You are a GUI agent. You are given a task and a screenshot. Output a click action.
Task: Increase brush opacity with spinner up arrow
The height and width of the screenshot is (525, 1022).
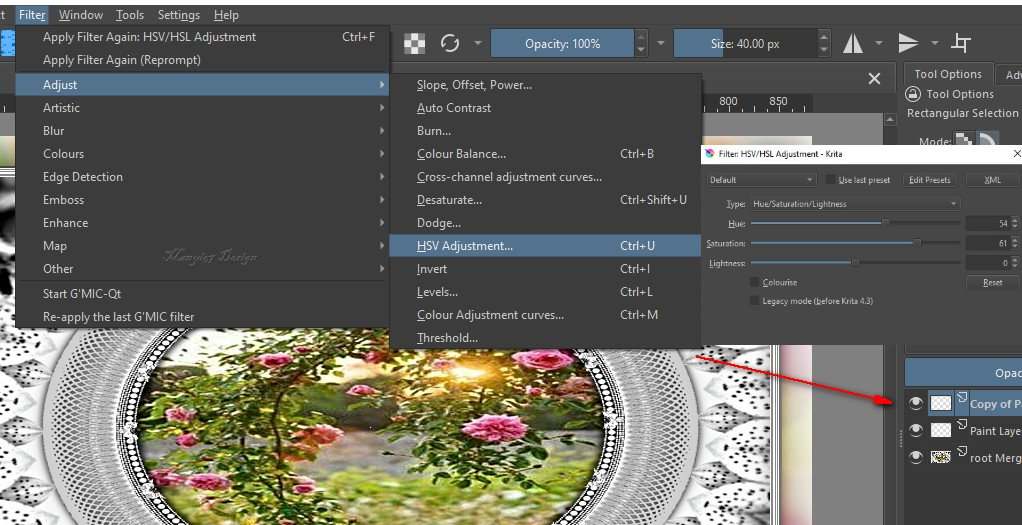click(641, 37)
